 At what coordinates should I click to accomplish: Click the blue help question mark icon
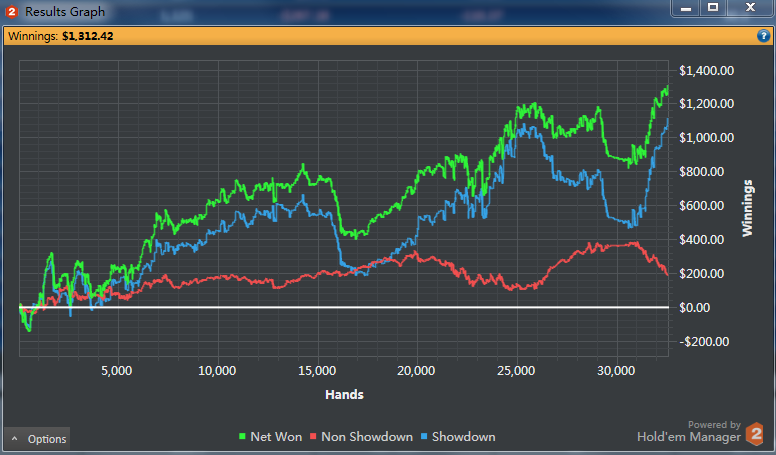764,36
